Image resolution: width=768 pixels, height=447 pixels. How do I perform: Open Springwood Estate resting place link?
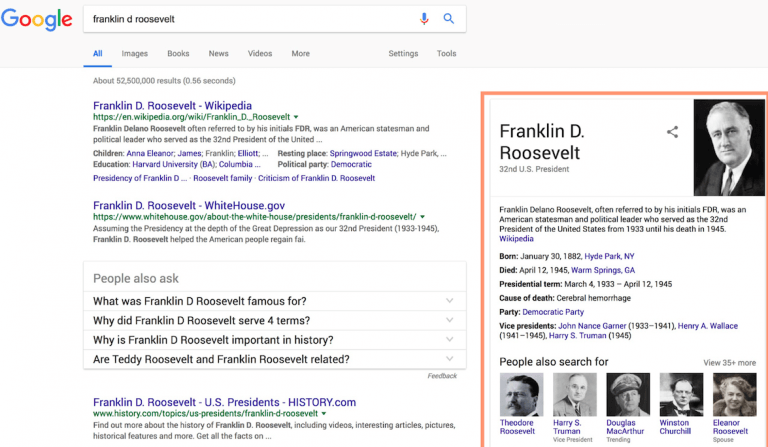coord(363,153)
